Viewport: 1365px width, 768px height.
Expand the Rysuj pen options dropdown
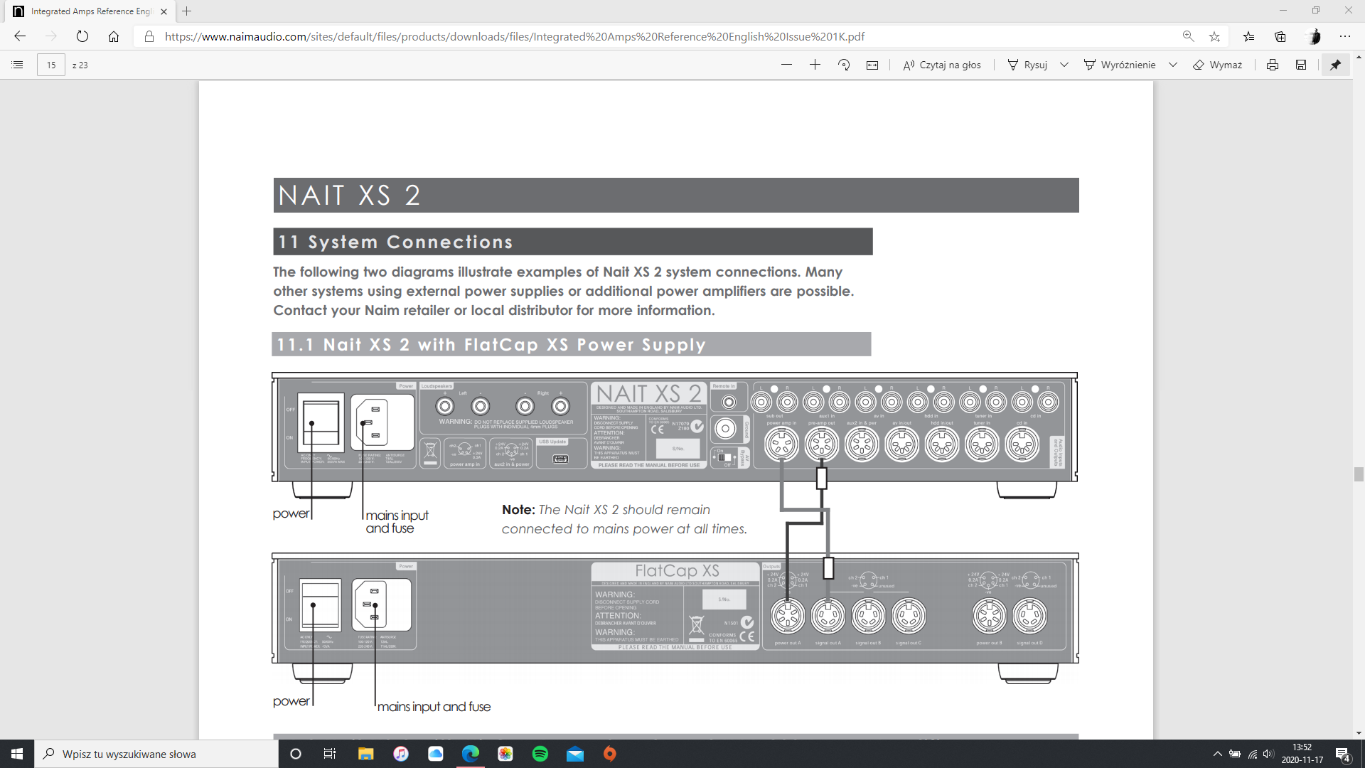coord(1064,65)
